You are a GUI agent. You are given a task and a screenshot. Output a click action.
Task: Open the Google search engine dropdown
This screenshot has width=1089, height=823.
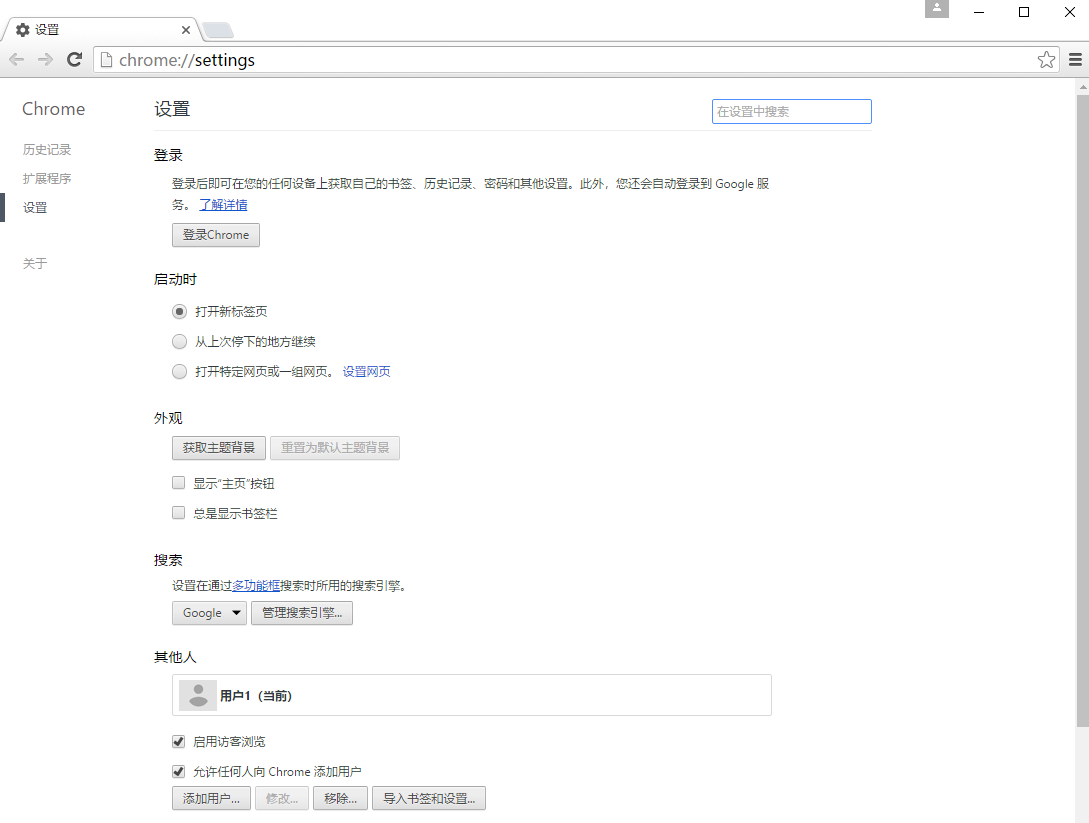click(209, 612)
